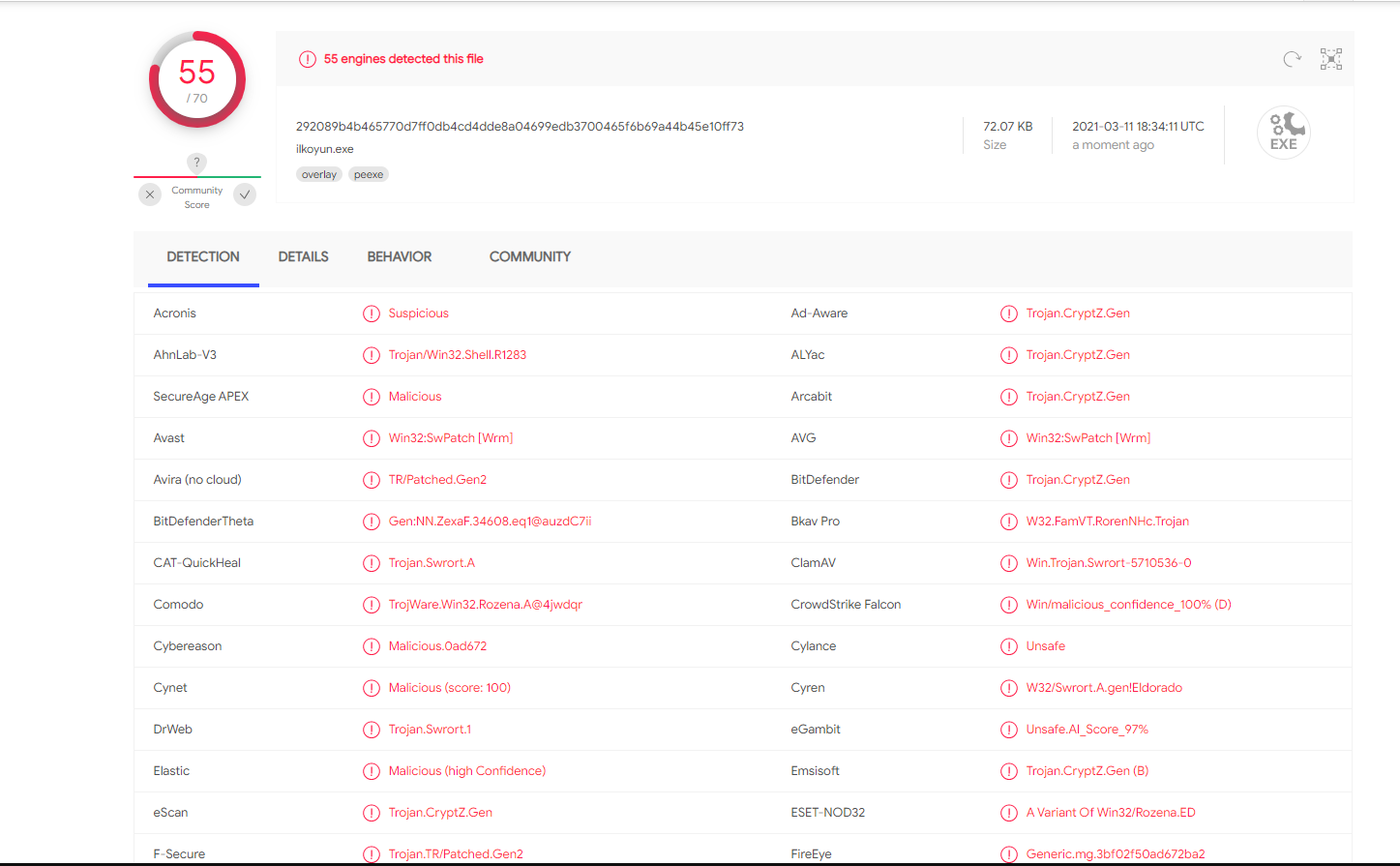This screenshot has height=866, width=1400.
Task: Click the Win32:SwPatch [Wrm] result for Avast
Action: click(x=451, y=438)
